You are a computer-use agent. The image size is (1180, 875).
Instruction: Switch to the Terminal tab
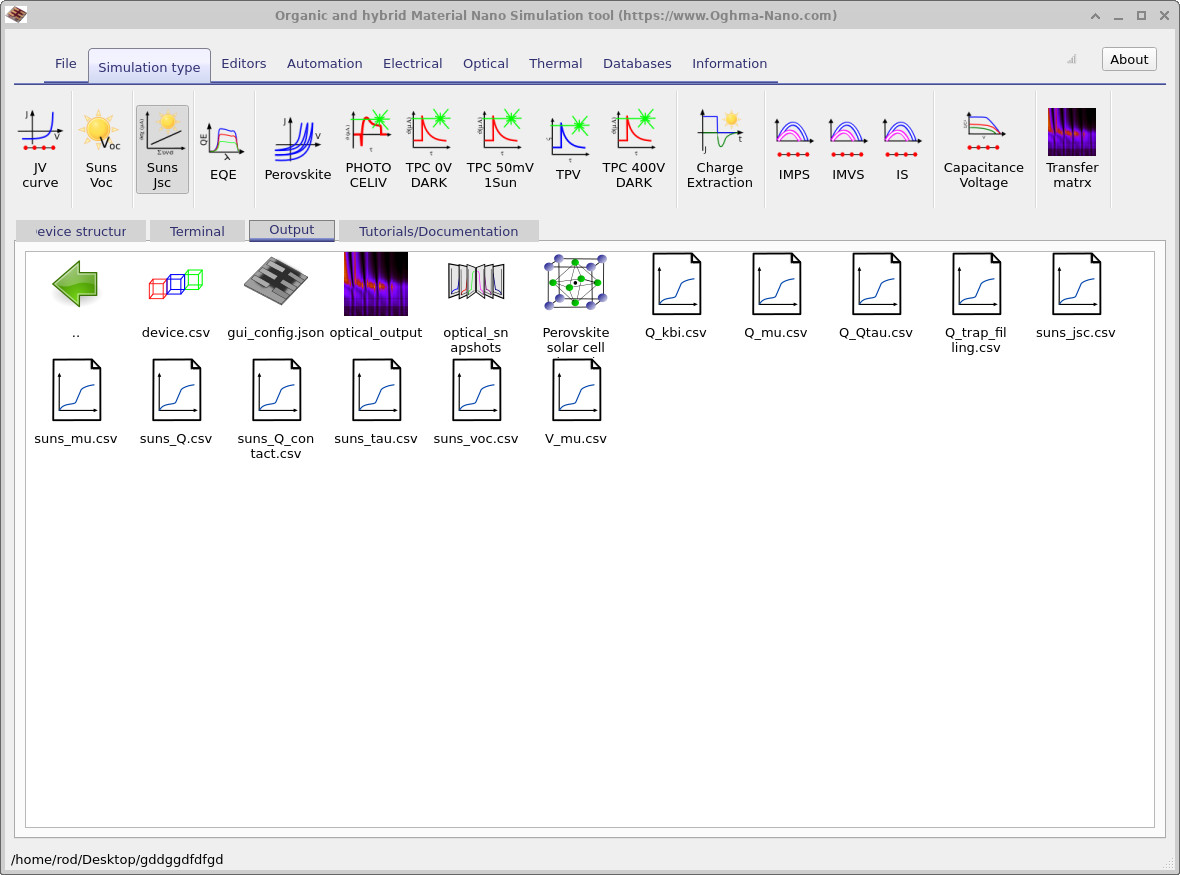[197, 231]
